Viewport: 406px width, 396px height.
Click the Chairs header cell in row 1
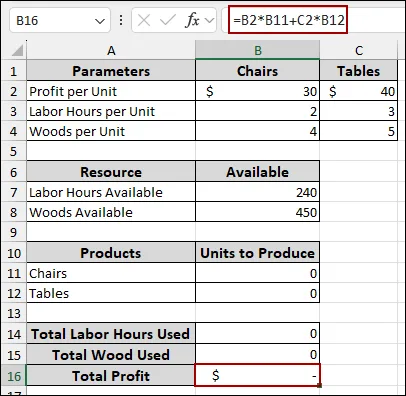[x=257, y=71]
